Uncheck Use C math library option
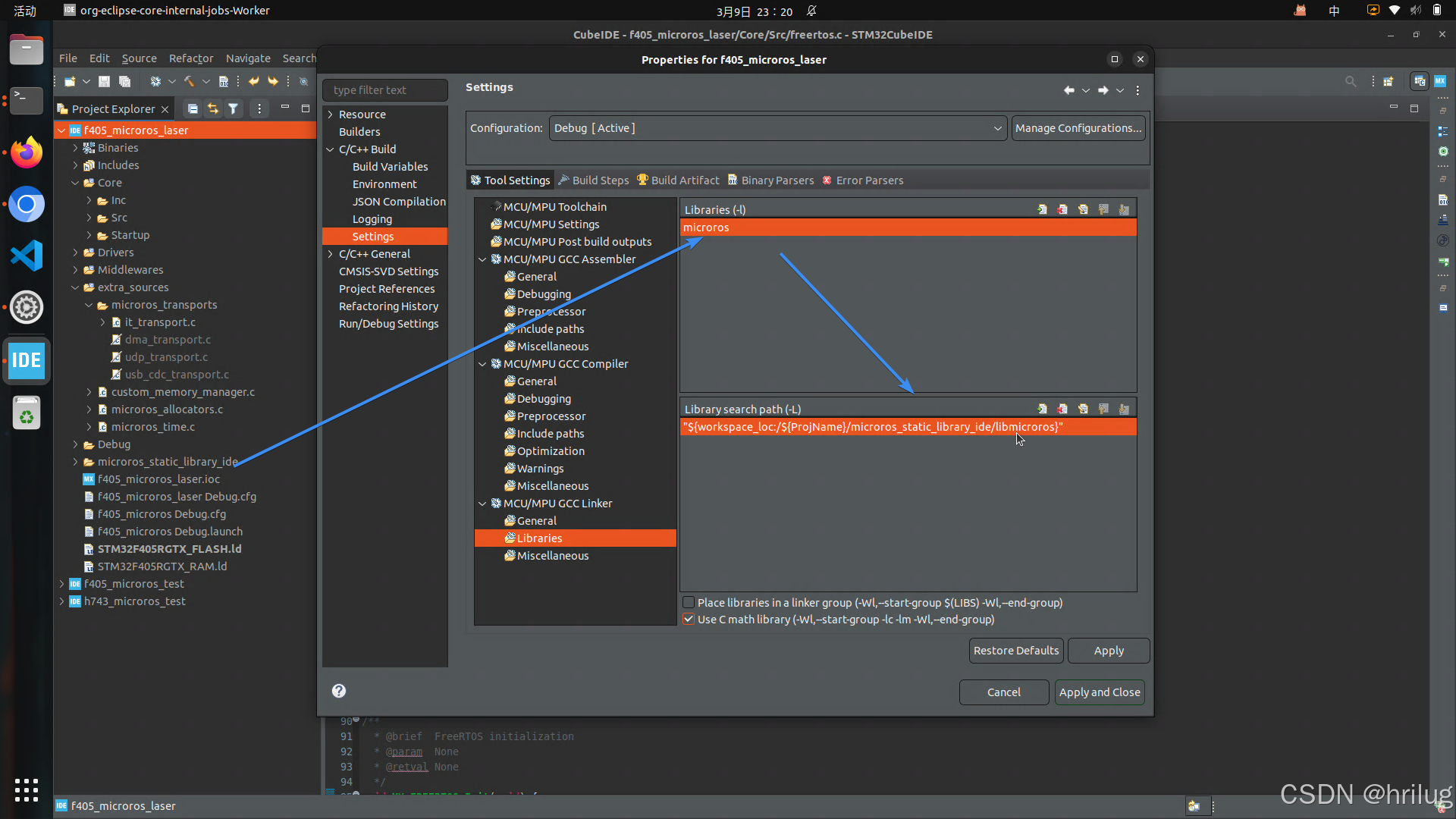Screen dimensions: 1456x819 tap(689, 620)
